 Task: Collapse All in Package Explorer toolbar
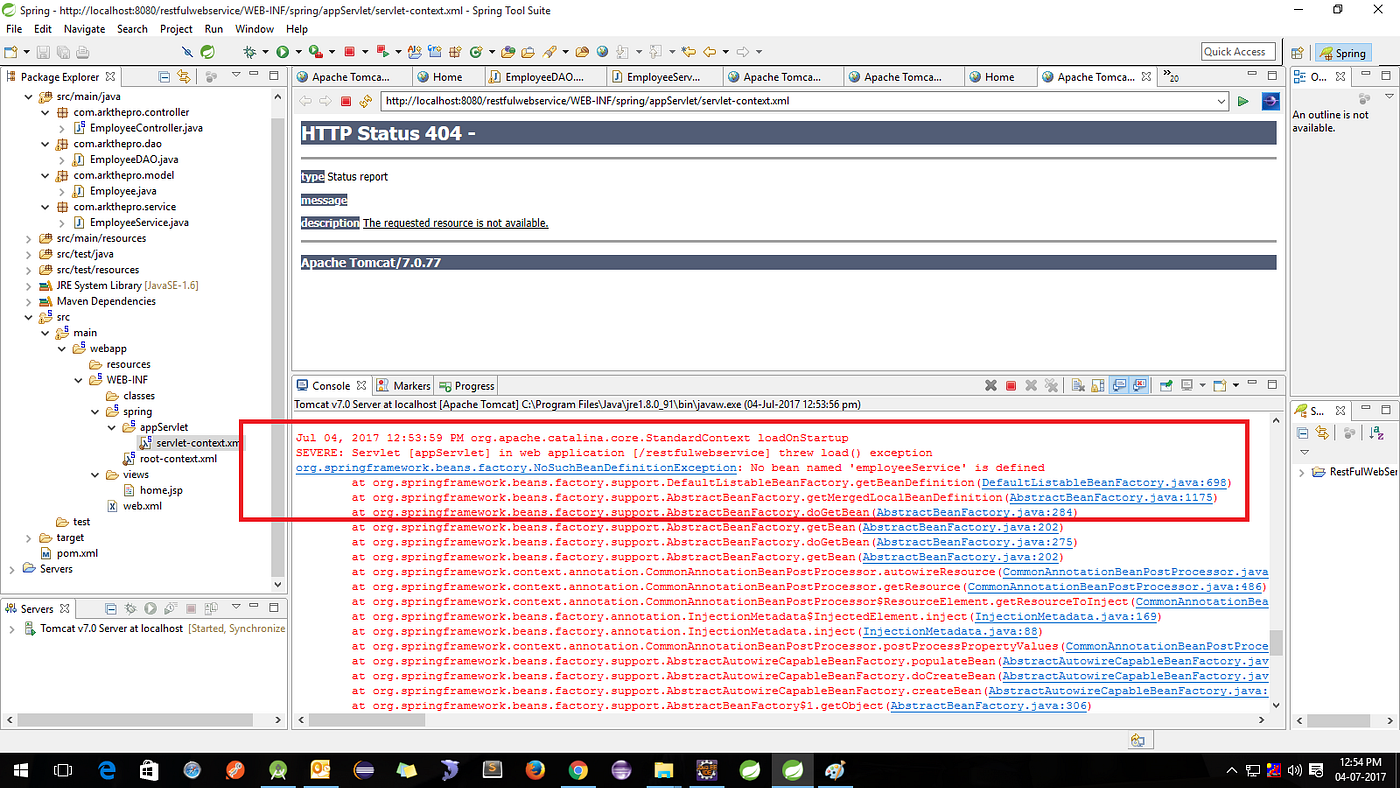tap(166, 76)
